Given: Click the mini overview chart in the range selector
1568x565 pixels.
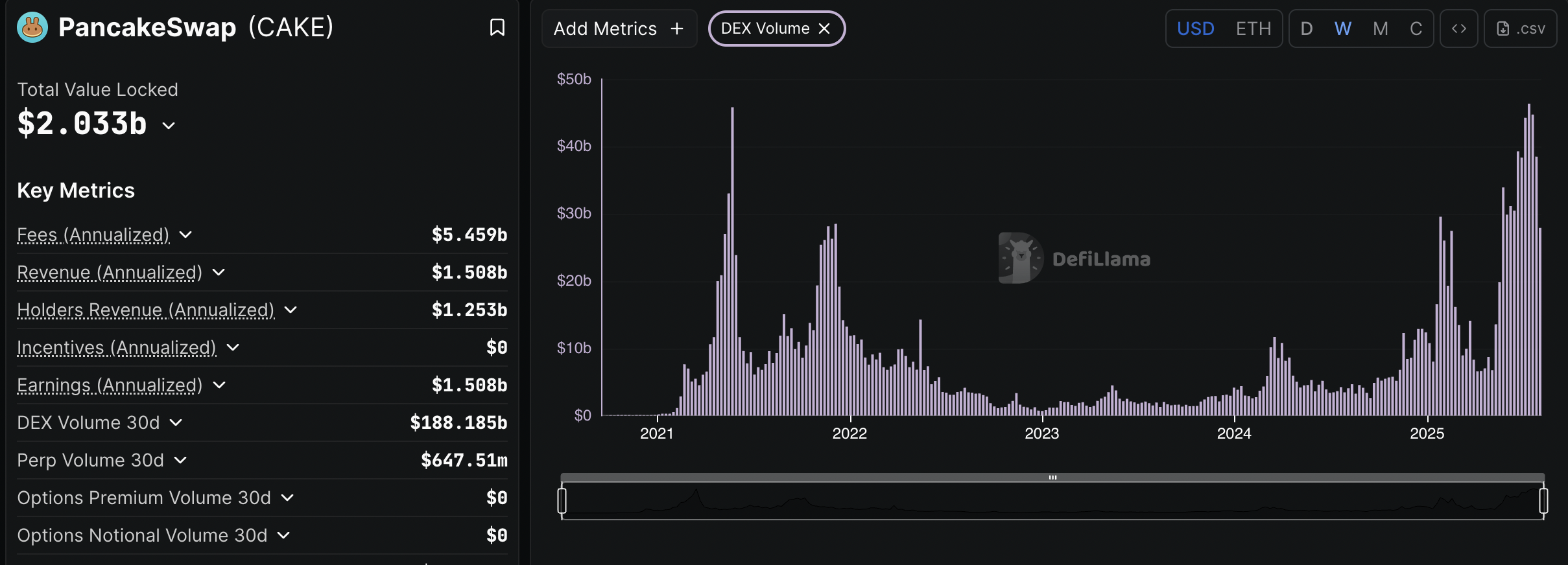Looking at the screenshot, I should pos(1052,501).
